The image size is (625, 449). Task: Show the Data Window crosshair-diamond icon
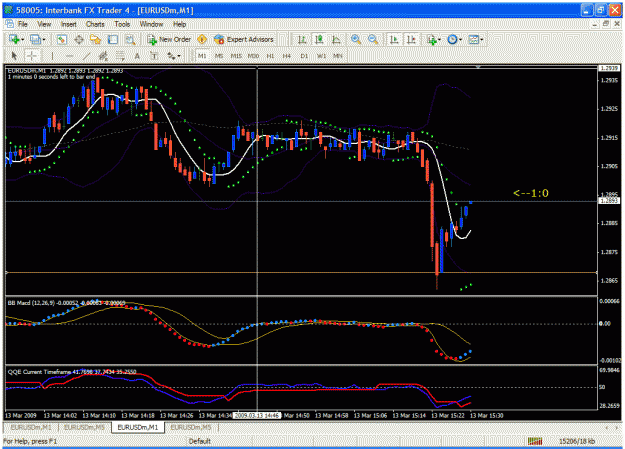pyautogui.click(x=79, y=39)
